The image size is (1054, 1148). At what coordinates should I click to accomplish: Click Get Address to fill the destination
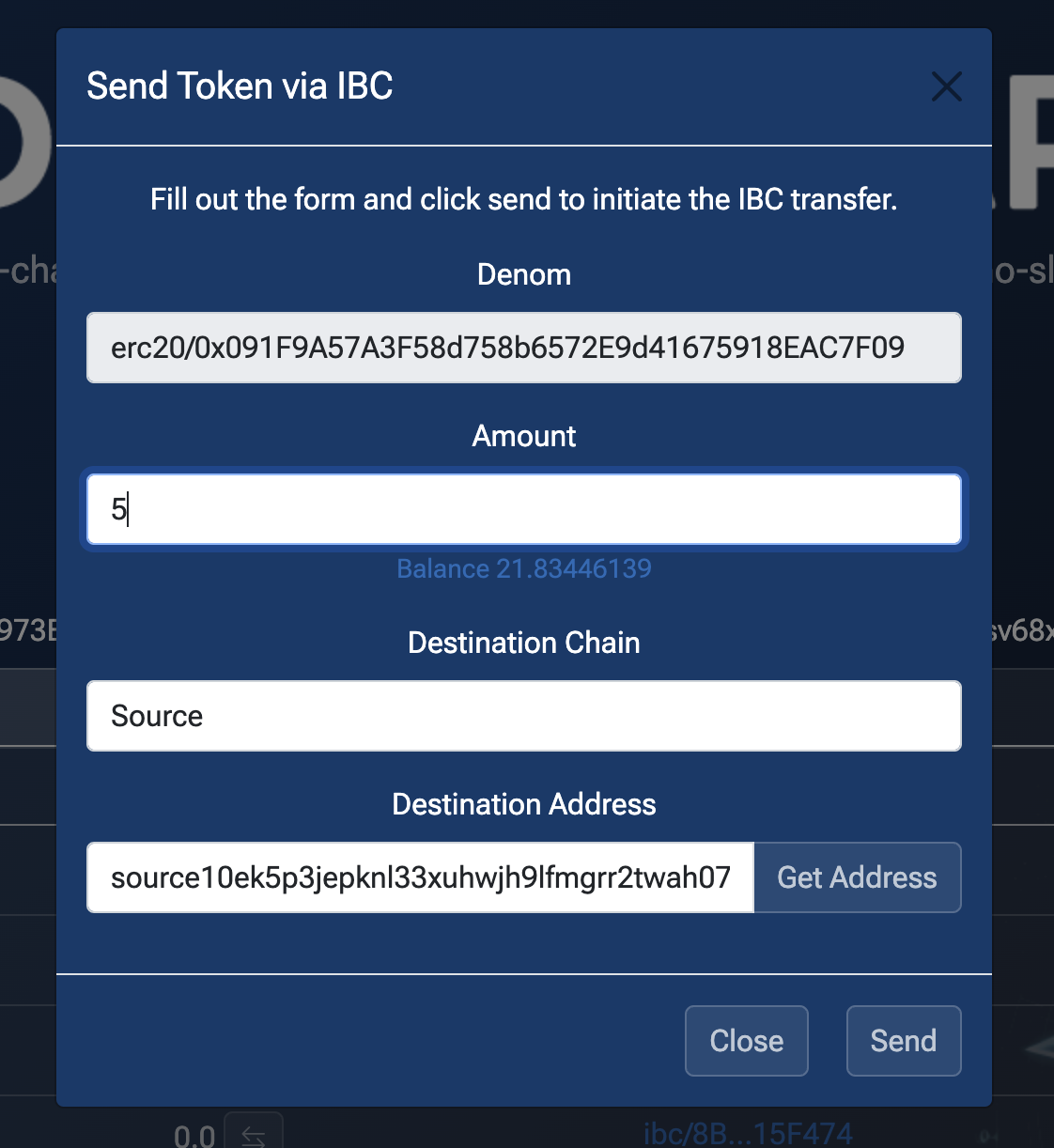click(x=857, y=877)
